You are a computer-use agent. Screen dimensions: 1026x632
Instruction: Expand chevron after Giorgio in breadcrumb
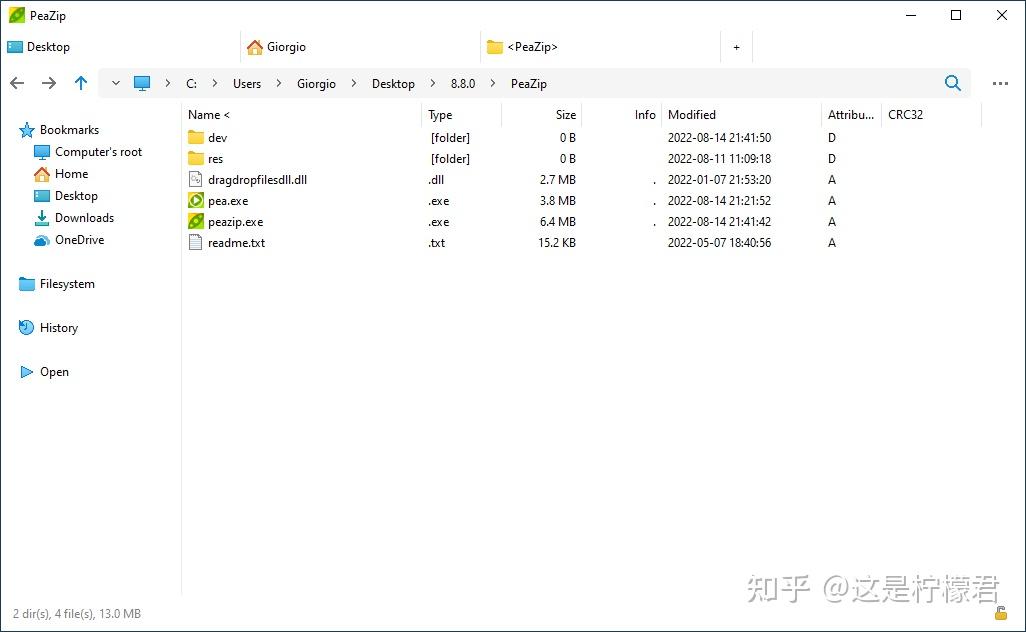tap(354, 83)
